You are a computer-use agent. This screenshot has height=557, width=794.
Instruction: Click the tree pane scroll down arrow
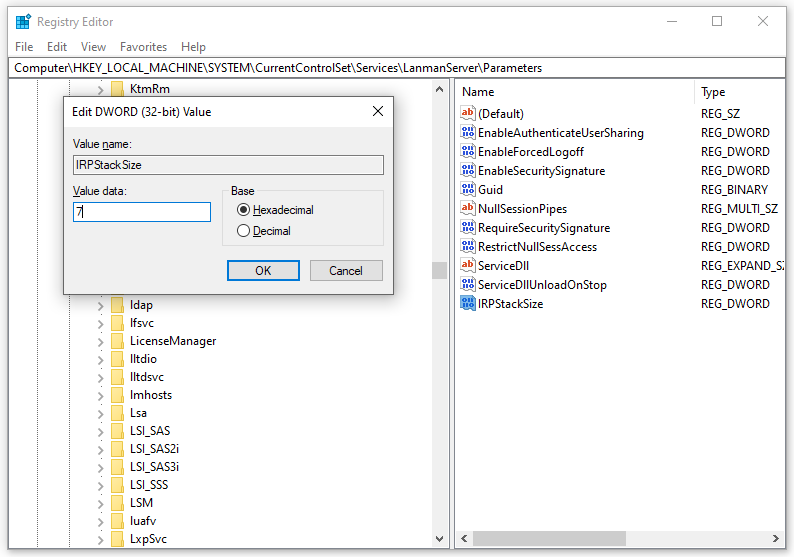(439, 538)
